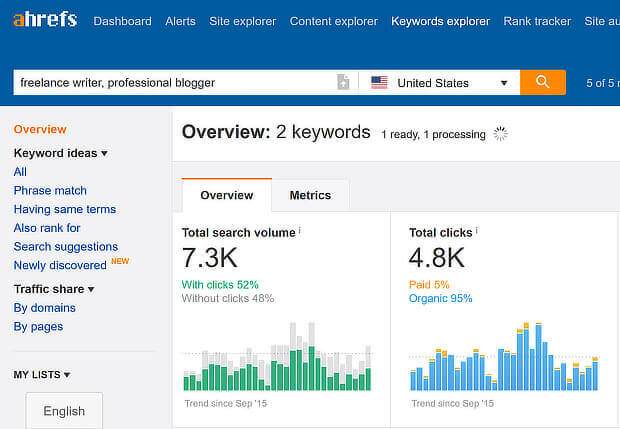The height and width of the screenshot is (429, 620).
Task: Click the green search volume trend chart
Action: (x=277, y=357)
